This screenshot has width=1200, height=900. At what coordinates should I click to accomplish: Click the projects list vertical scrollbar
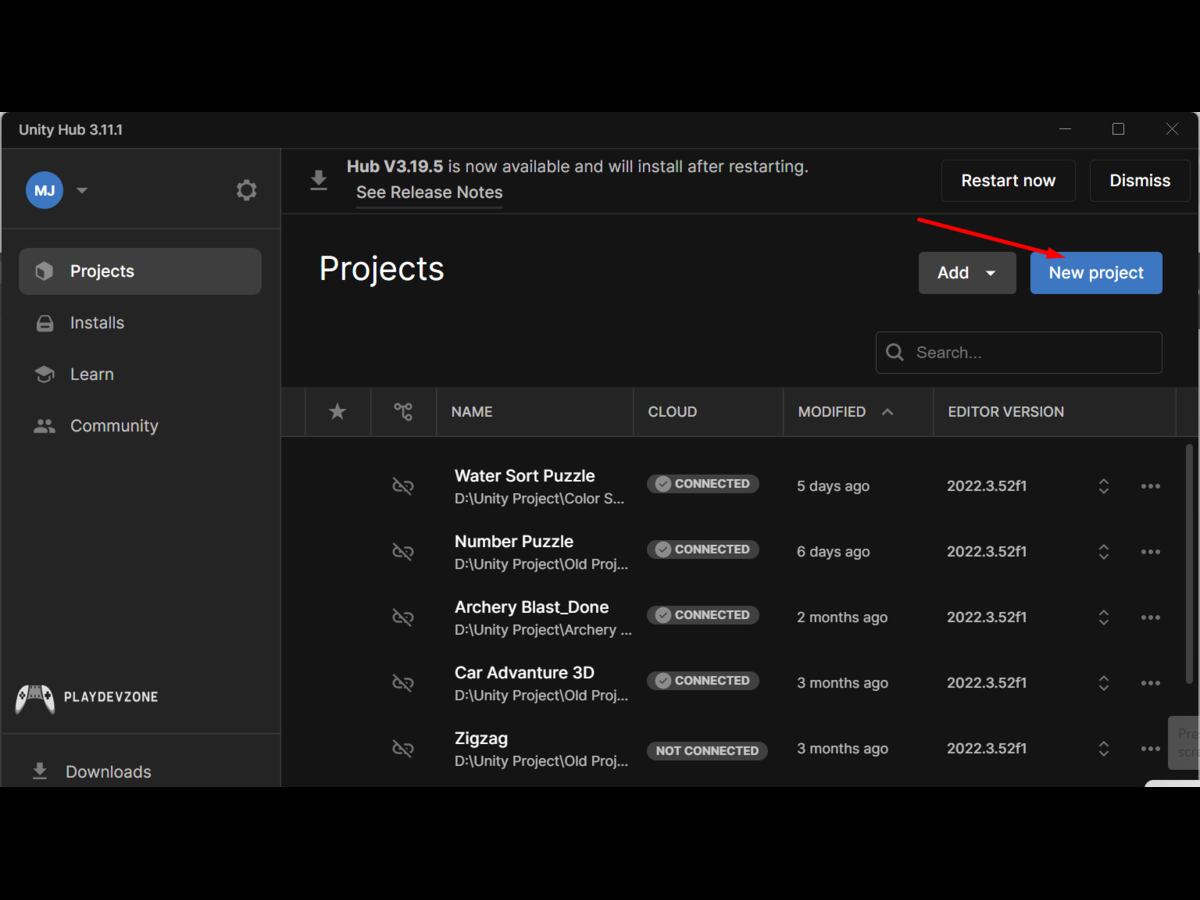[1189, 565]
